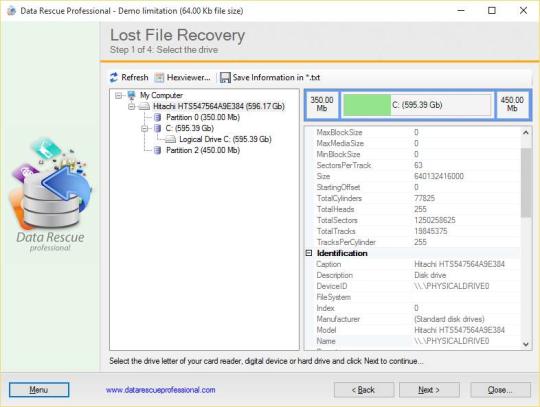The width and height of the screenshot is (540, 407).
Task: Click the Hitachi hard disk icon in tree
Action: [x=144, y=106]
